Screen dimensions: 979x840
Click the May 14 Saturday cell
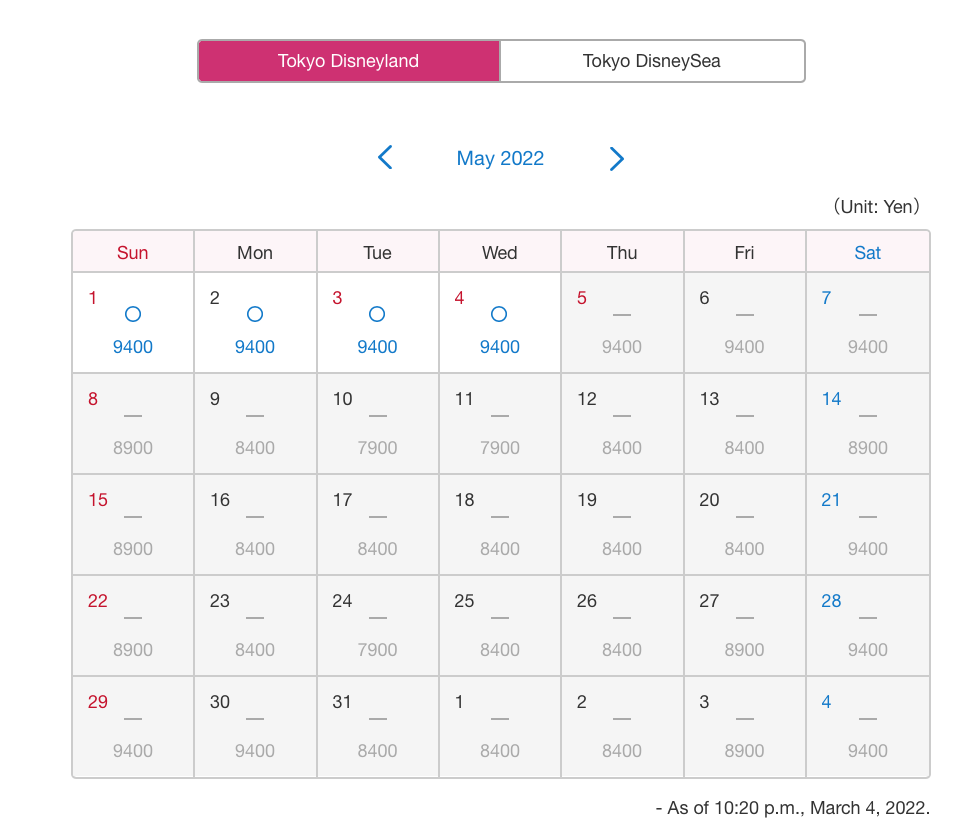(x=868, y=424)
